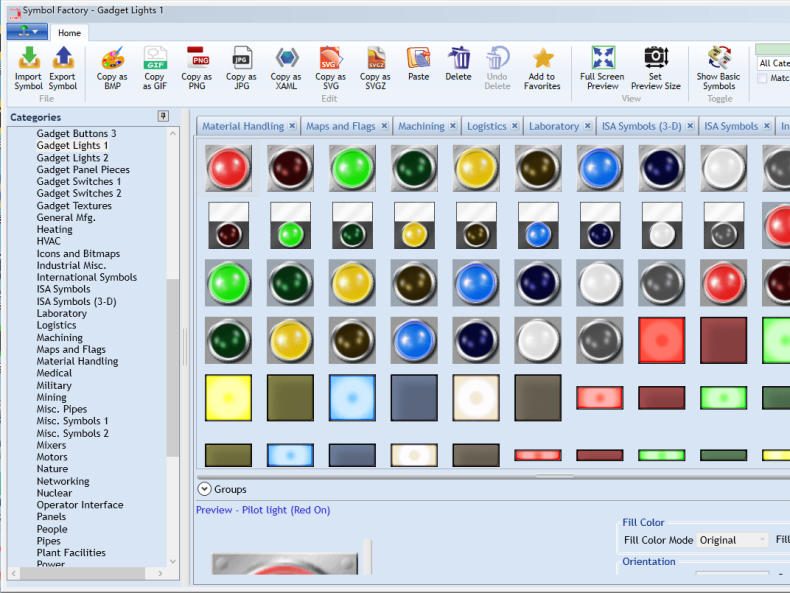Select large dark maroon square light
The image size is (790, 593).
coord(723,340)
